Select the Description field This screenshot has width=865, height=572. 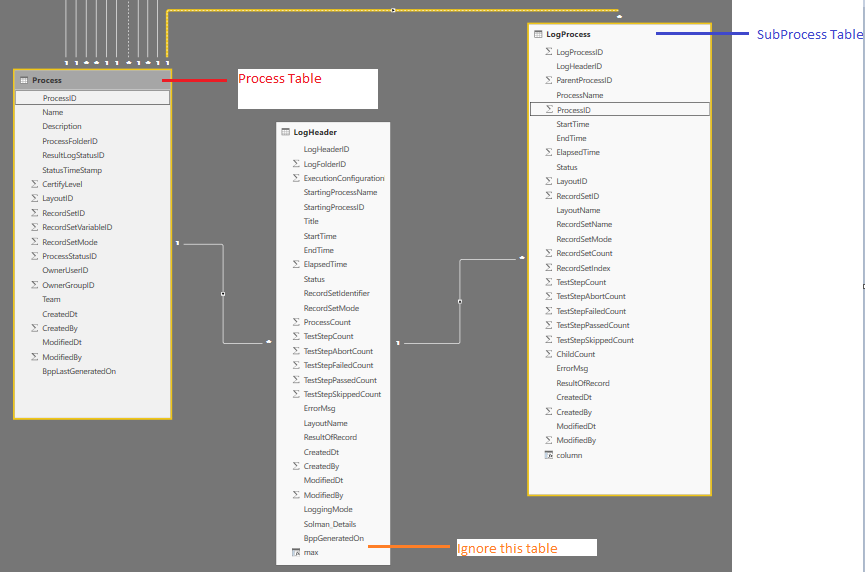point(62,126)
